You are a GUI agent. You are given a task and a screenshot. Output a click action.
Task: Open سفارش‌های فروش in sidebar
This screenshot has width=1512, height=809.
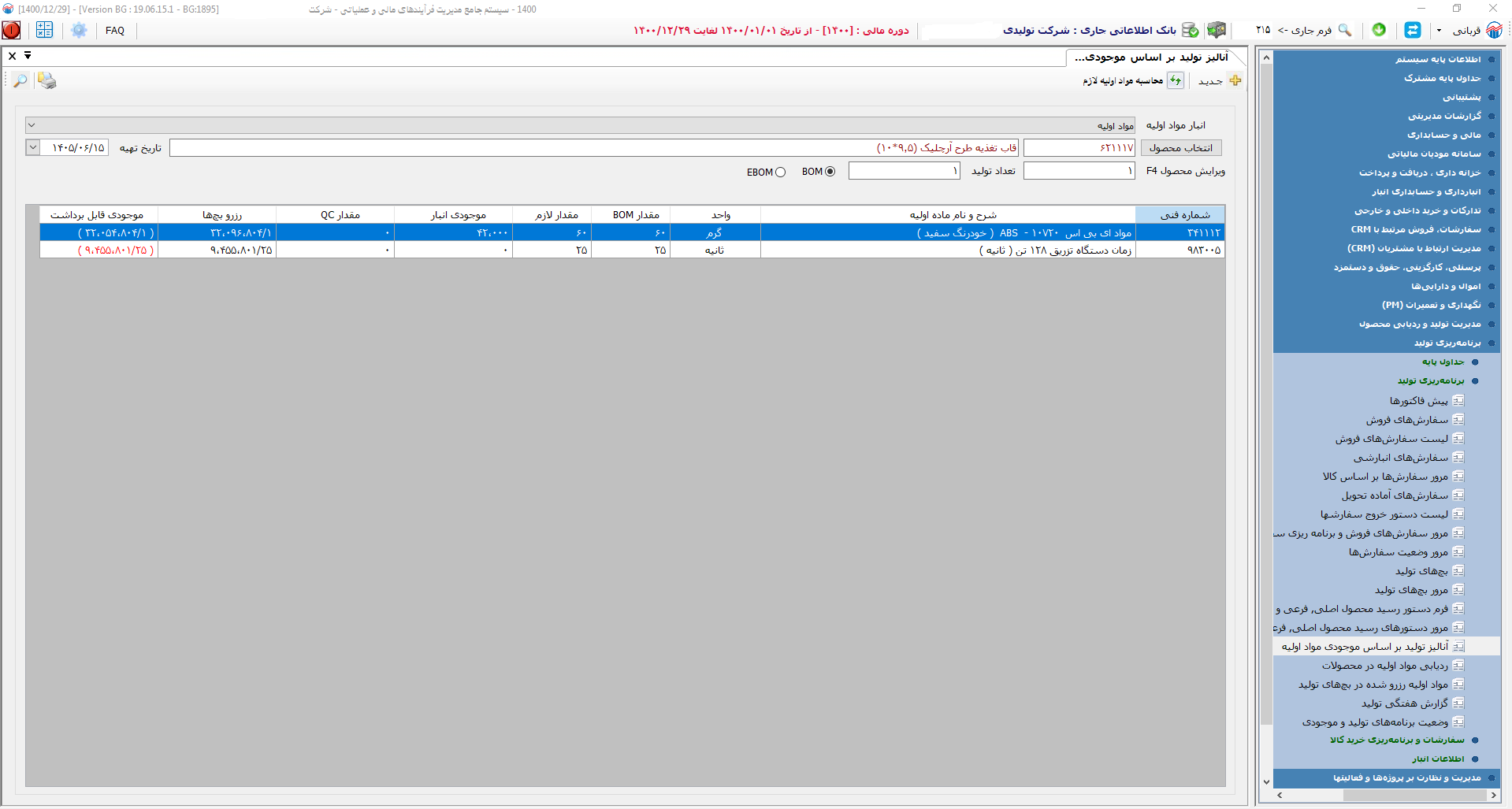(x=1407, y=420)
